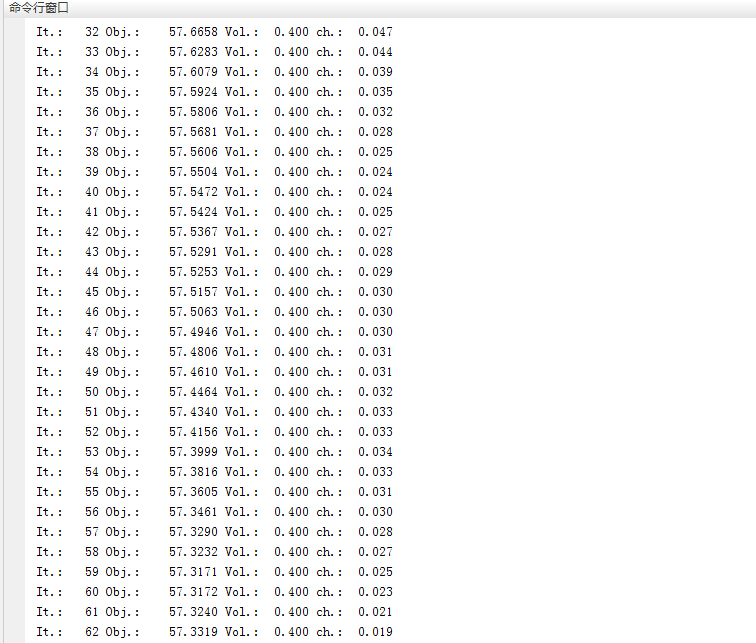Select objective value 57.5806
756x643 pixels.
click(193, 112)
